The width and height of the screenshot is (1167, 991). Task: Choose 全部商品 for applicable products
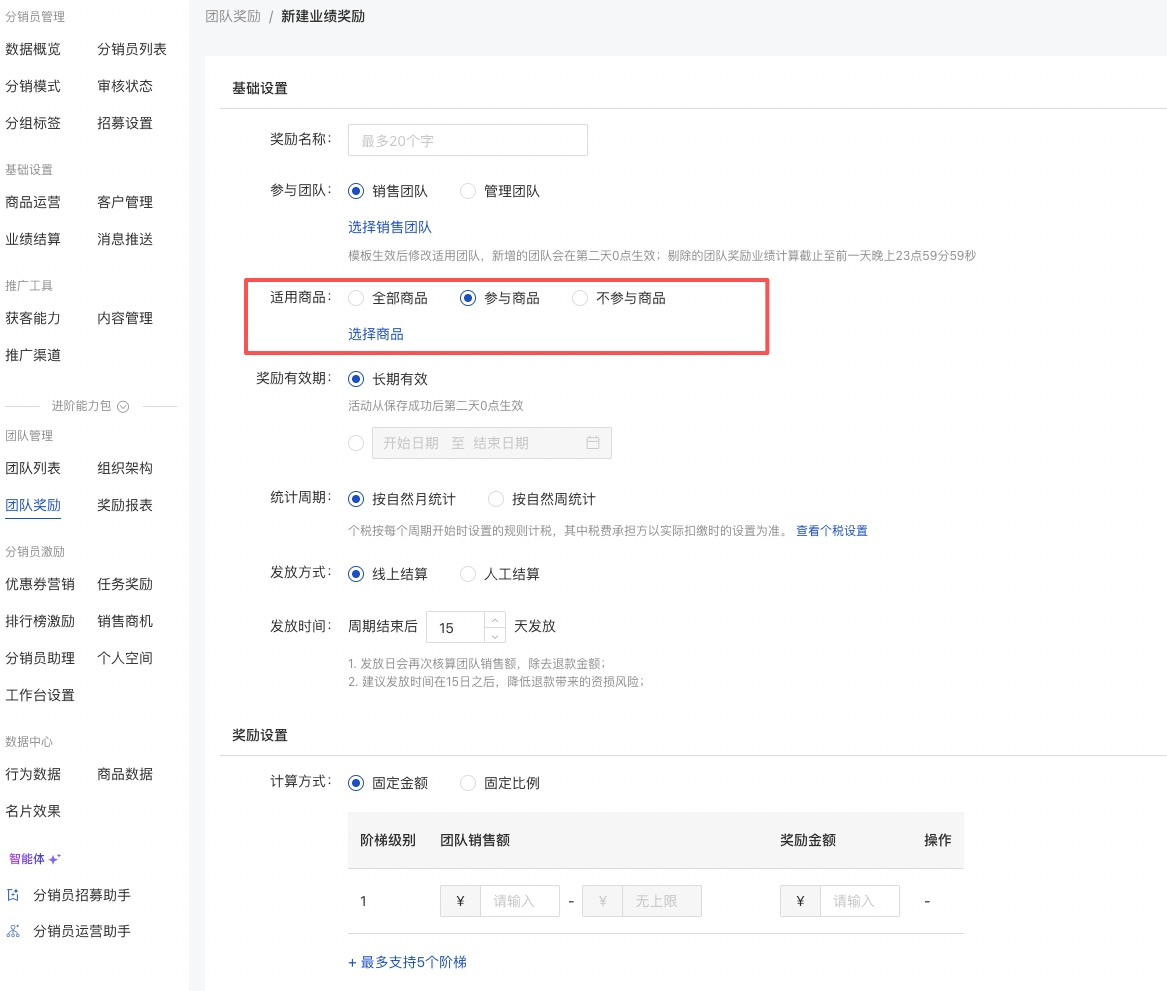pyautogui.click(x=356, y=298)
